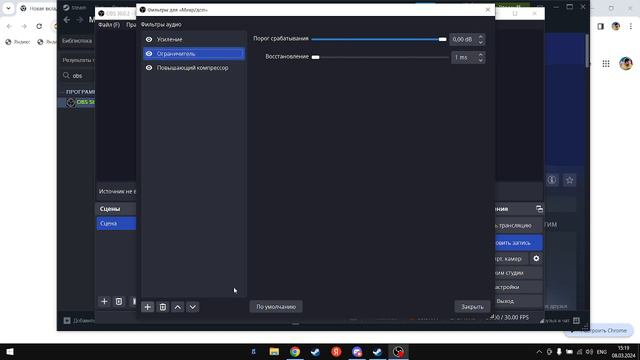The image size is (640, 360).
Task: Select Сцена in OBS scenes list
Action: 116,223
